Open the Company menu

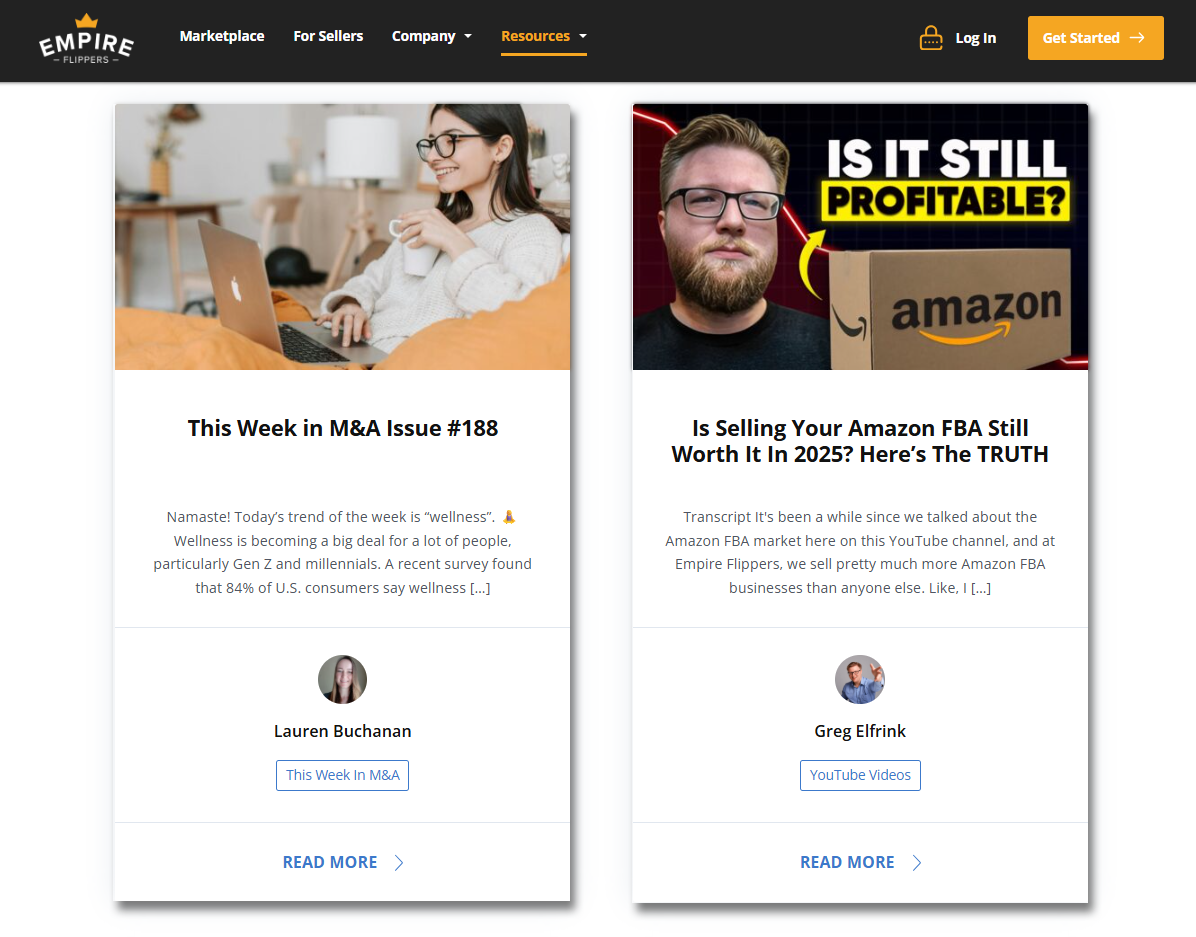coord(423,36)
